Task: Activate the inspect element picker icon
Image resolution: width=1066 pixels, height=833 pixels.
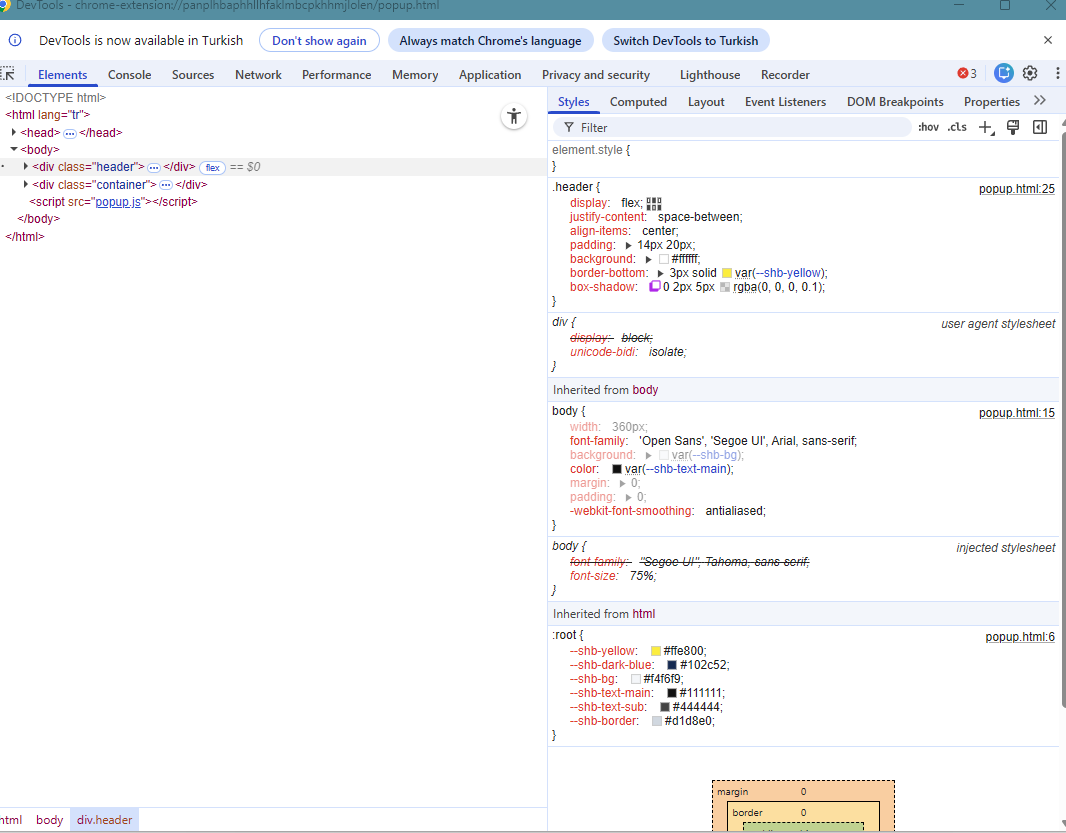Action: (x=8, y=74)
